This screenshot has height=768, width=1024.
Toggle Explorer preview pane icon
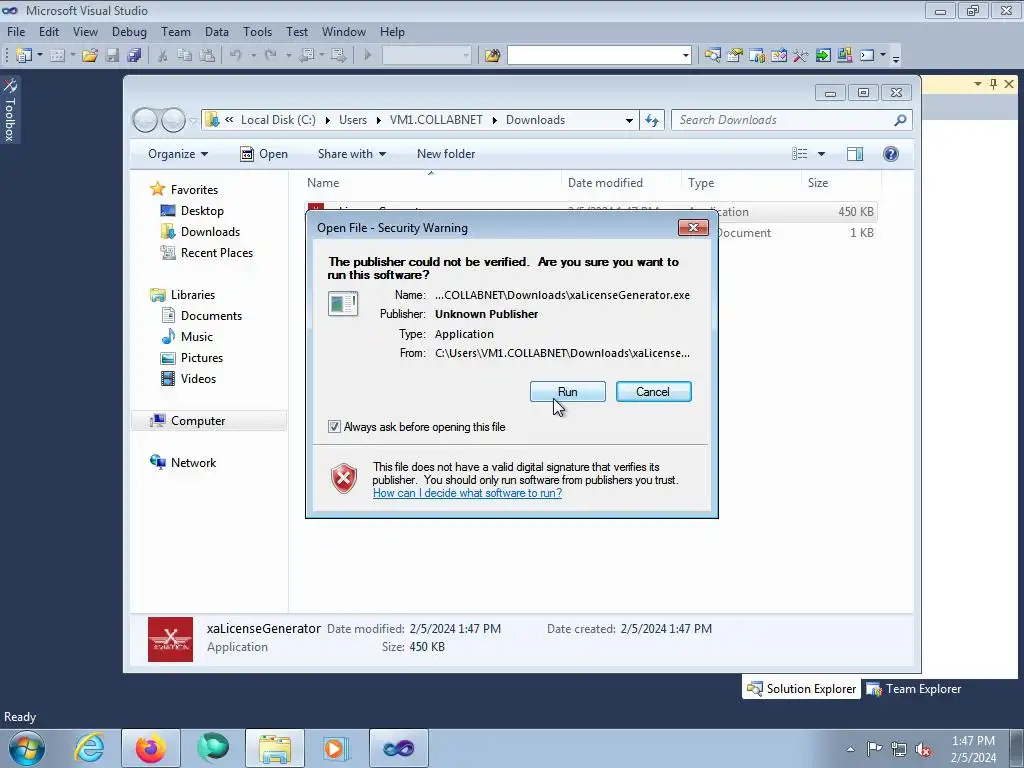click(855, 154)
